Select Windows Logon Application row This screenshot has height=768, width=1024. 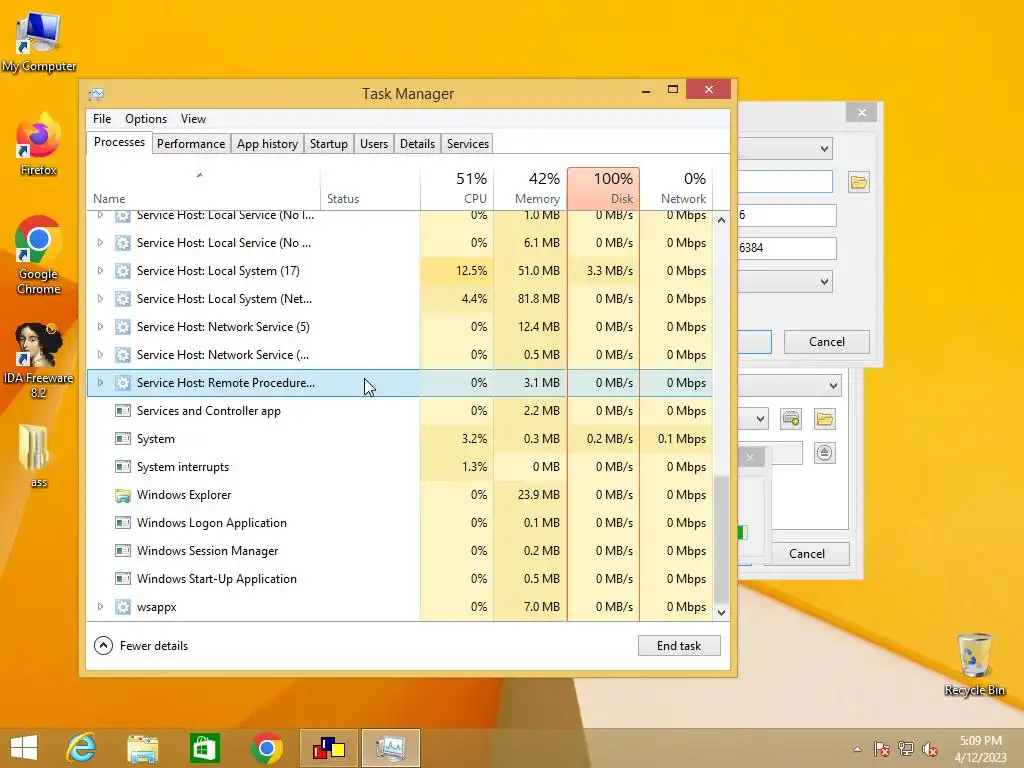(x=400, y=523)
